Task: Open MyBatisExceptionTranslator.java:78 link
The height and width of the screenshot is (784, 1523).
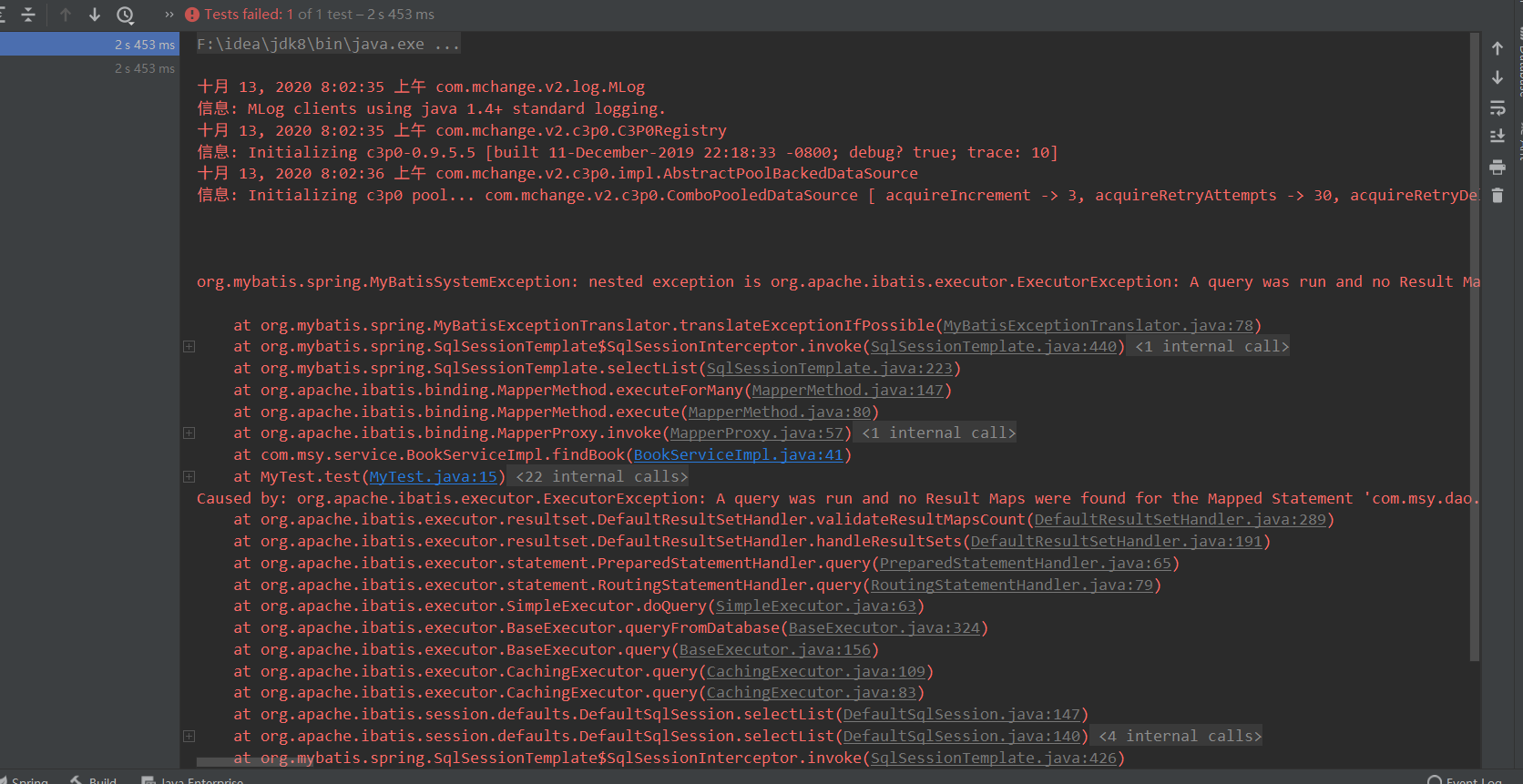Action: point(1098,325)
